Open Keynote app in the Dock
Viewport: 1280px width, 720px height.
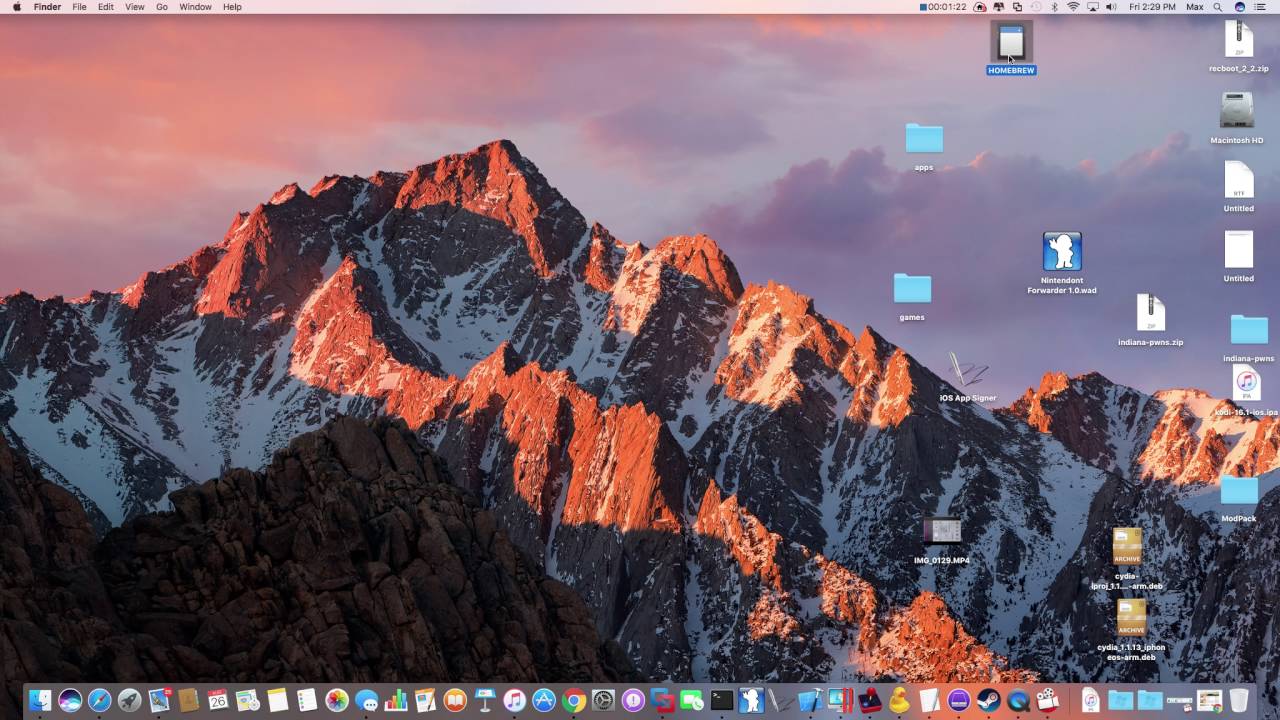coord(485,700)
